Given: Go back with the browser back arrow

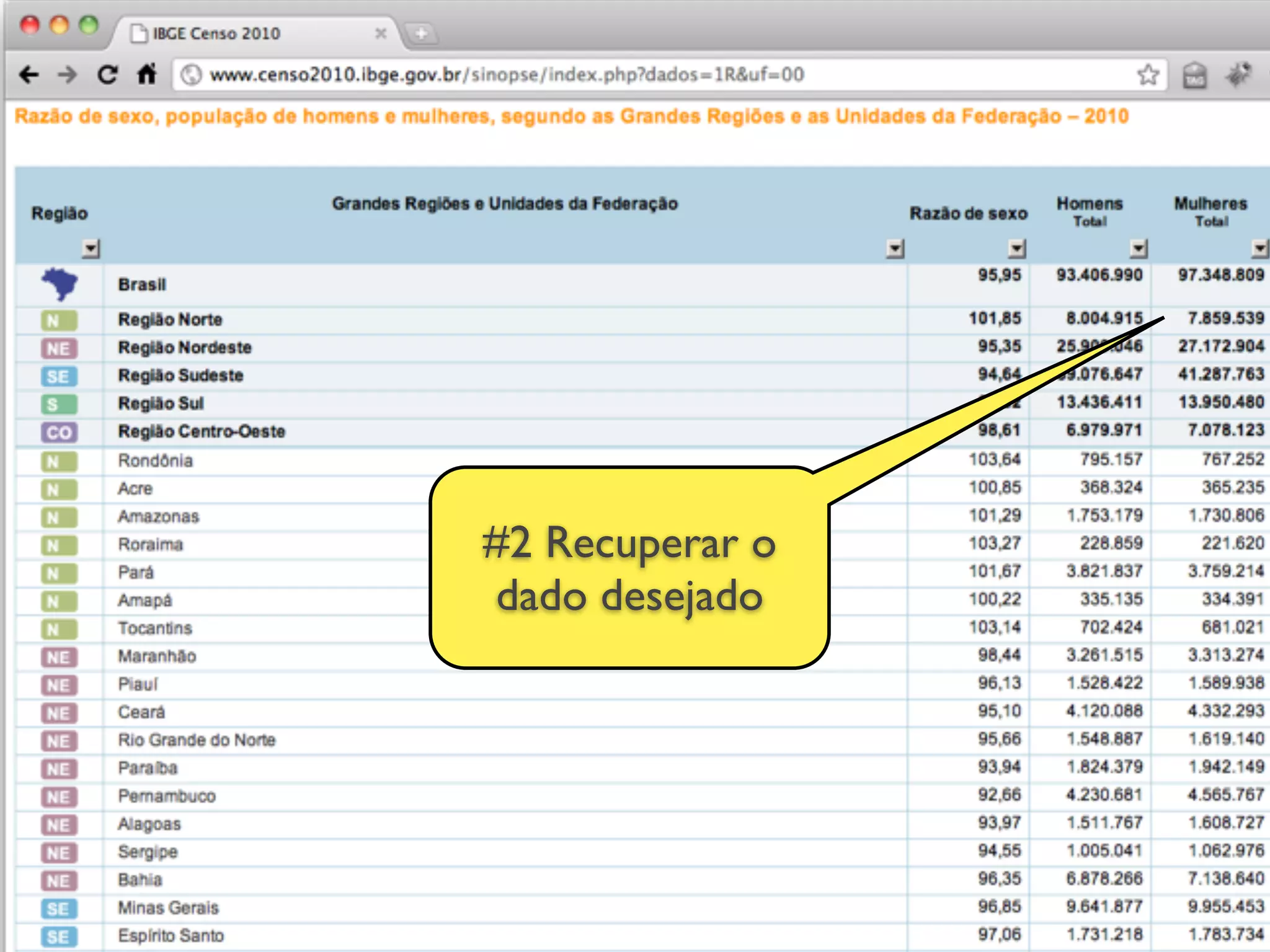Looking at the screenshot, I should [x=29, y=75].
